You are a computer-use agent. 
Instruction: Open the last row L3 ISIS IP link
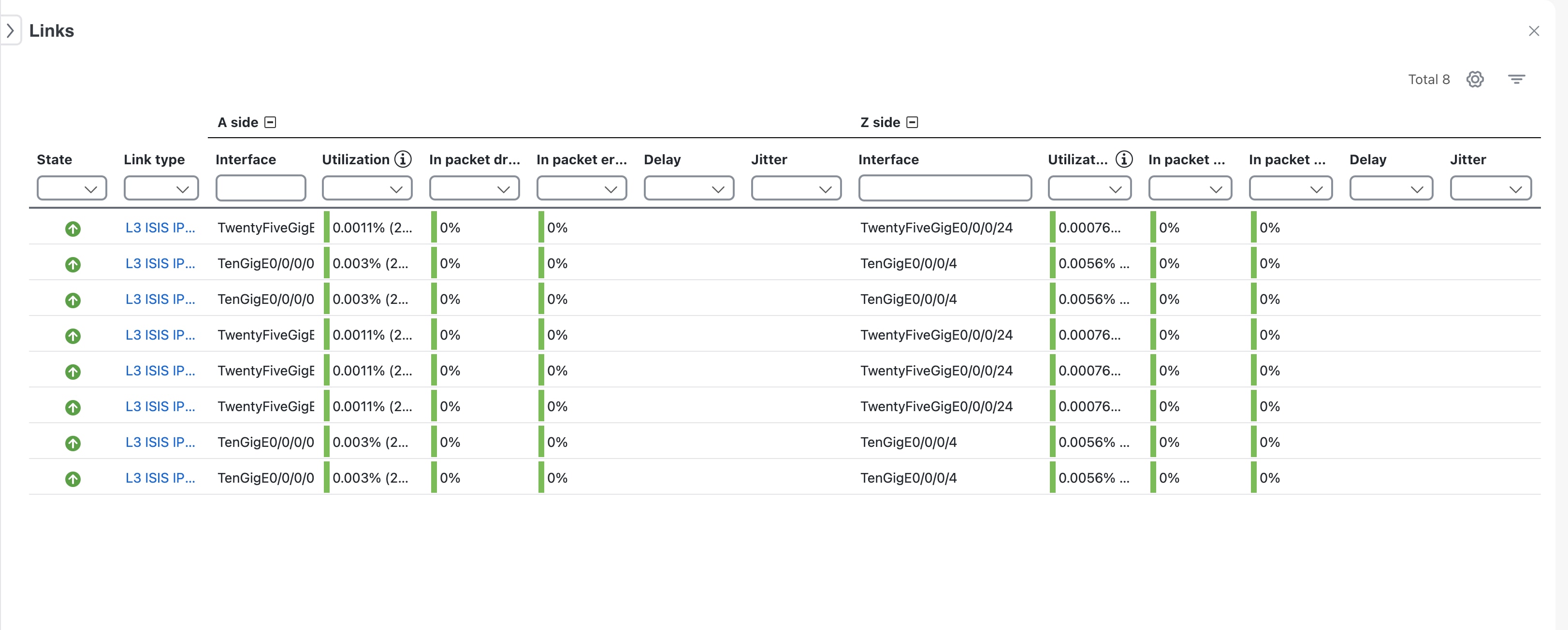160,478
